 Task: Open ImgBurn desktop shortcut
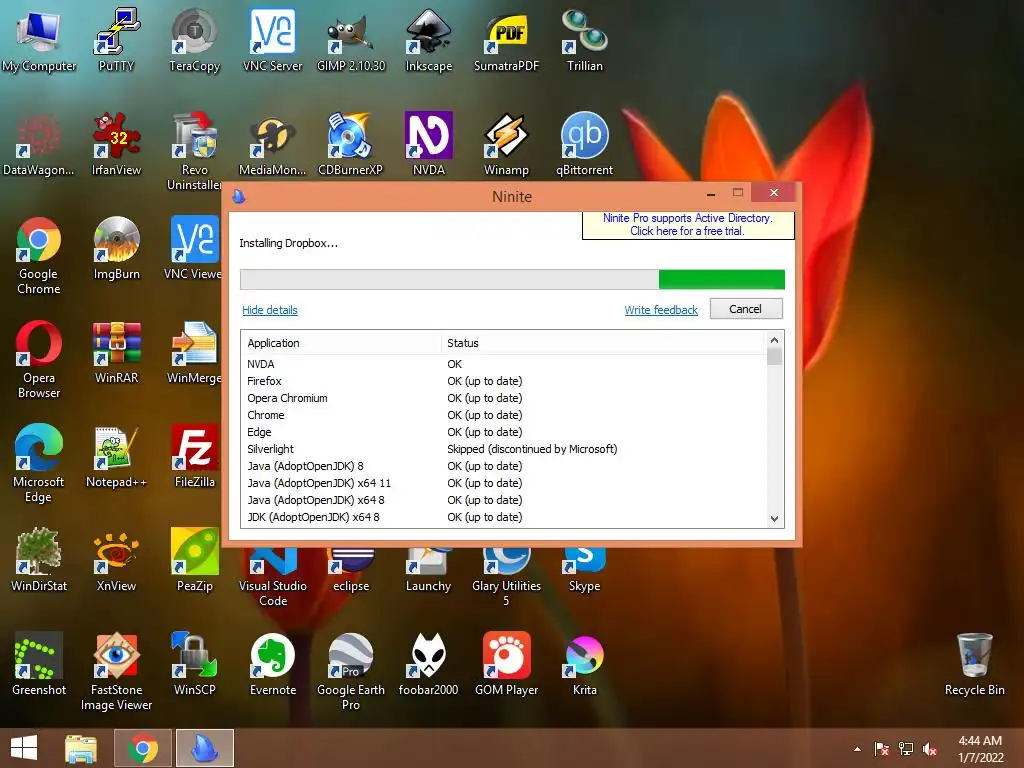coord(116,248)
